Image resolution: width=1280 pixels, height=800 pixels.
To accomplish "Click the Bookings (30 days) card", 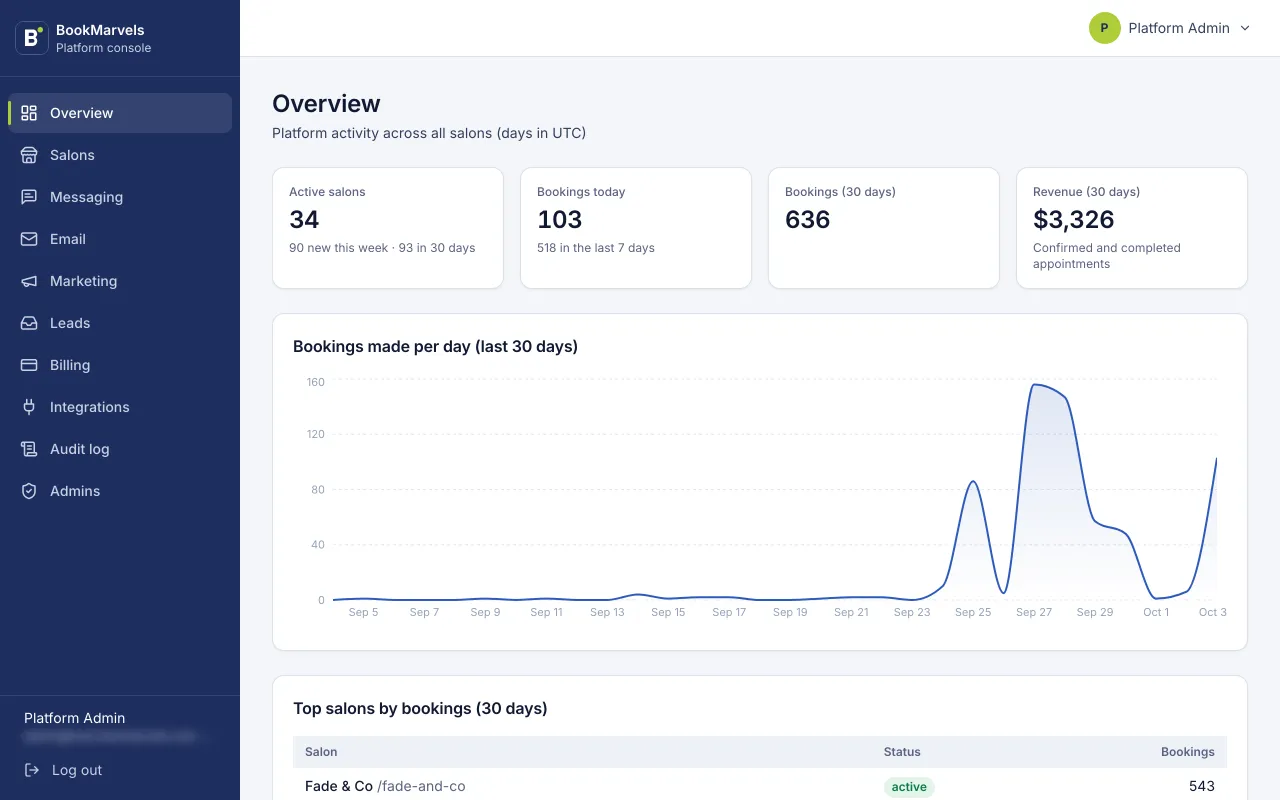I will pyautogui.click(x=884, y=228).
